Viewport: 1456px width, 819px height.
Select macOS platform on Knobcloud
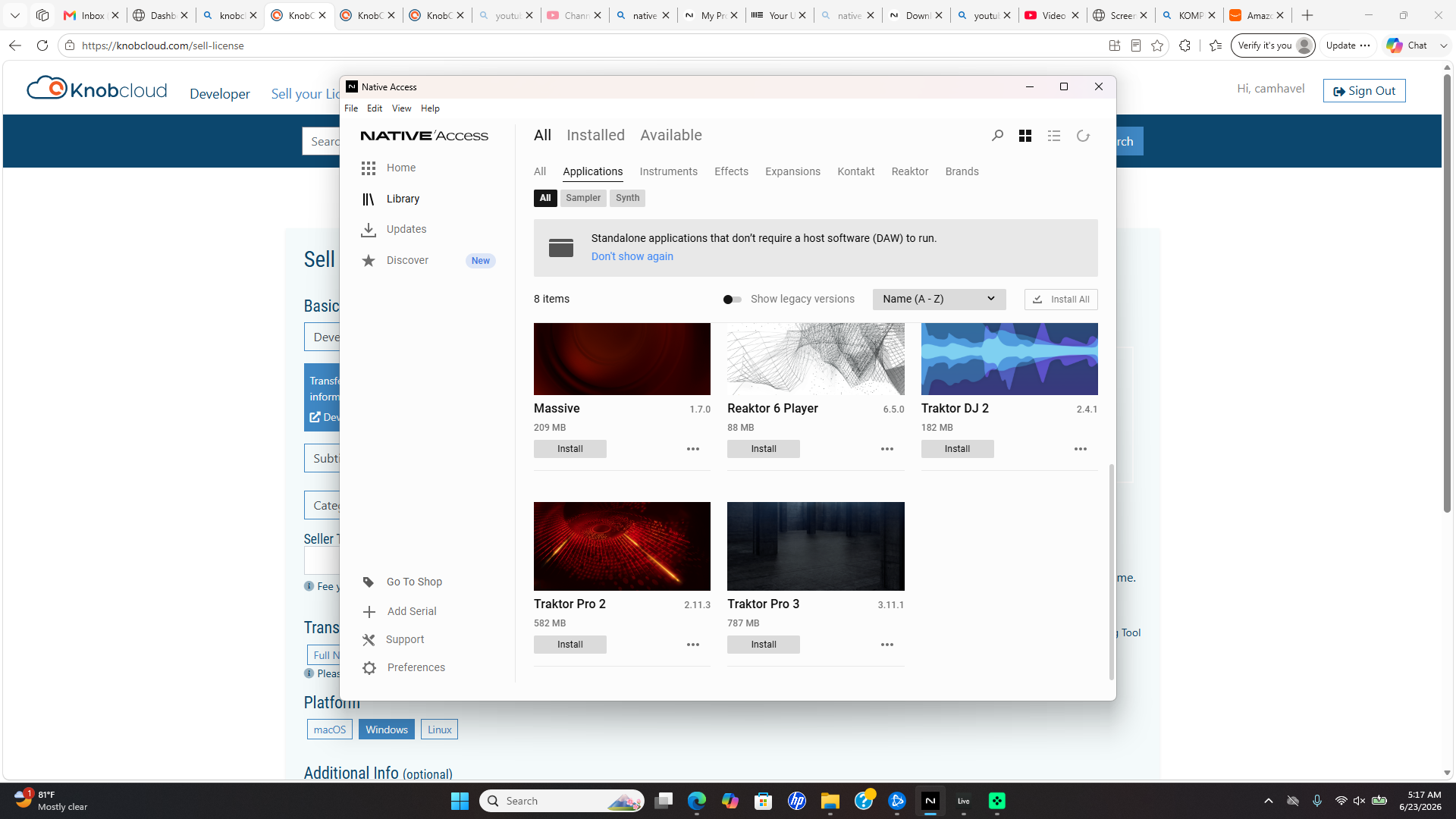(x=330, y=730)
